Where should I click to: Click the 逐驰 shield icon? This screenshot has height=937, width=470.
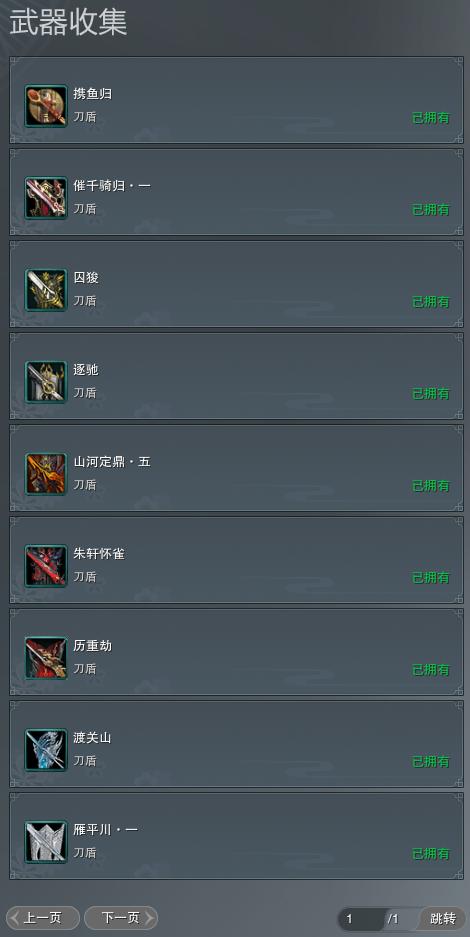(45, 382)
